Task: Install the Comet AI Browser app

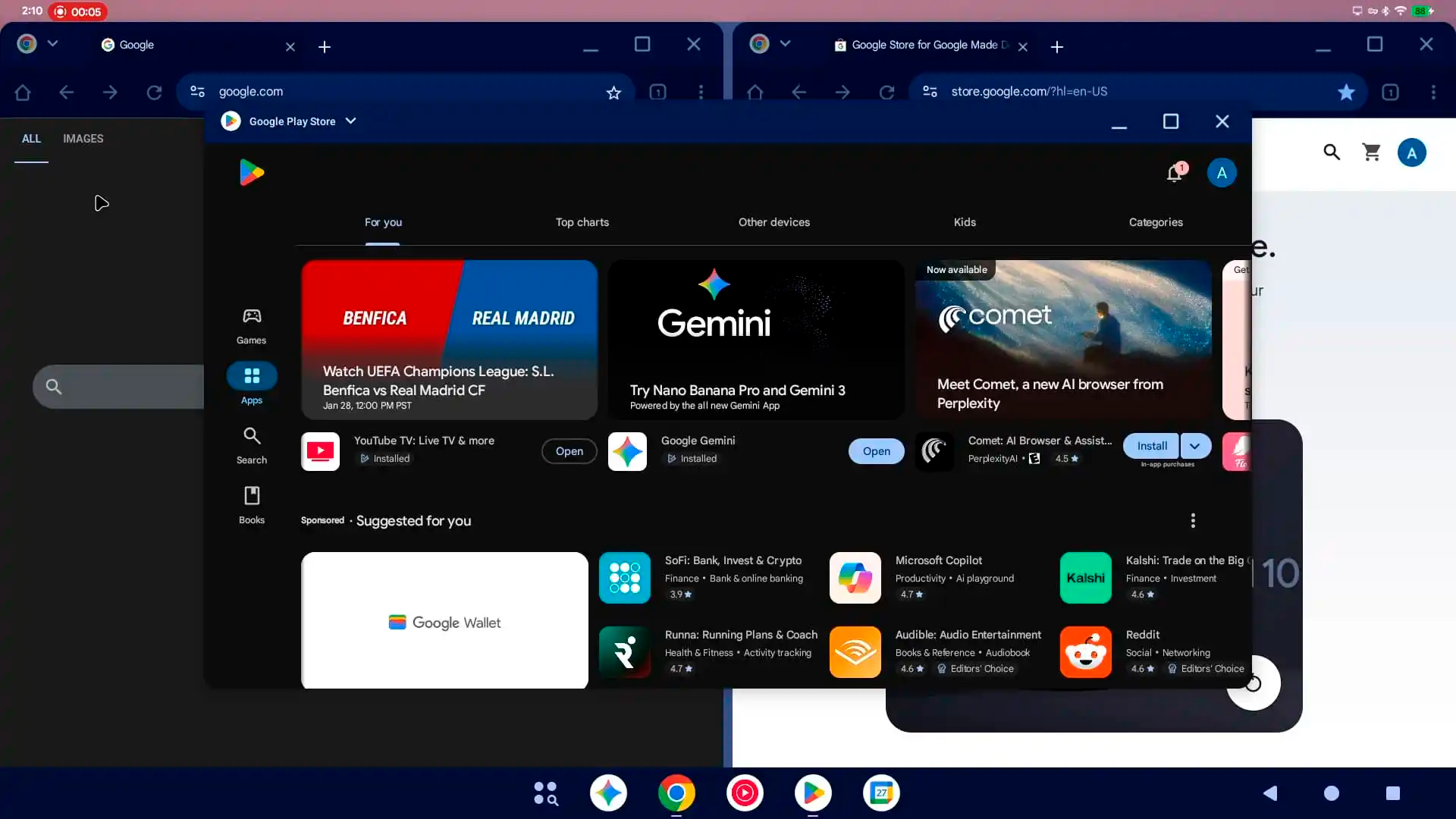Action: click(x=1150, y=446)
